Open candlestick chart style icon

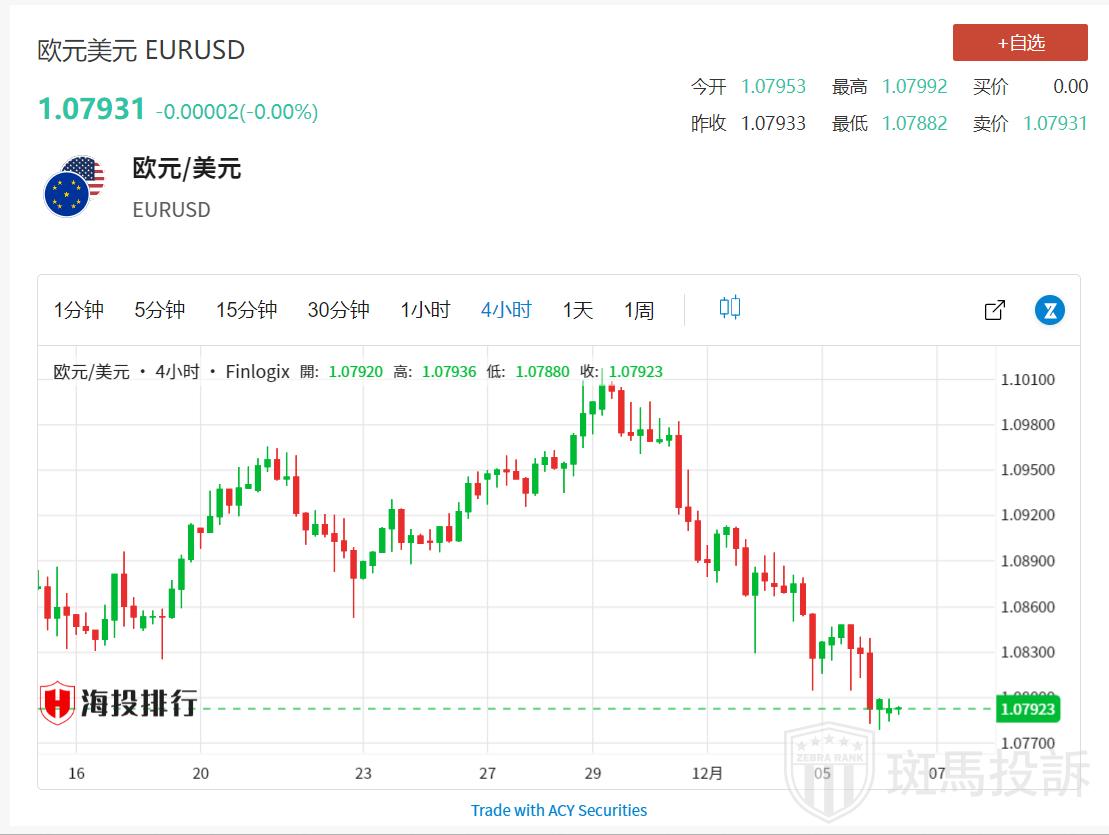click(x=730, y=308)
